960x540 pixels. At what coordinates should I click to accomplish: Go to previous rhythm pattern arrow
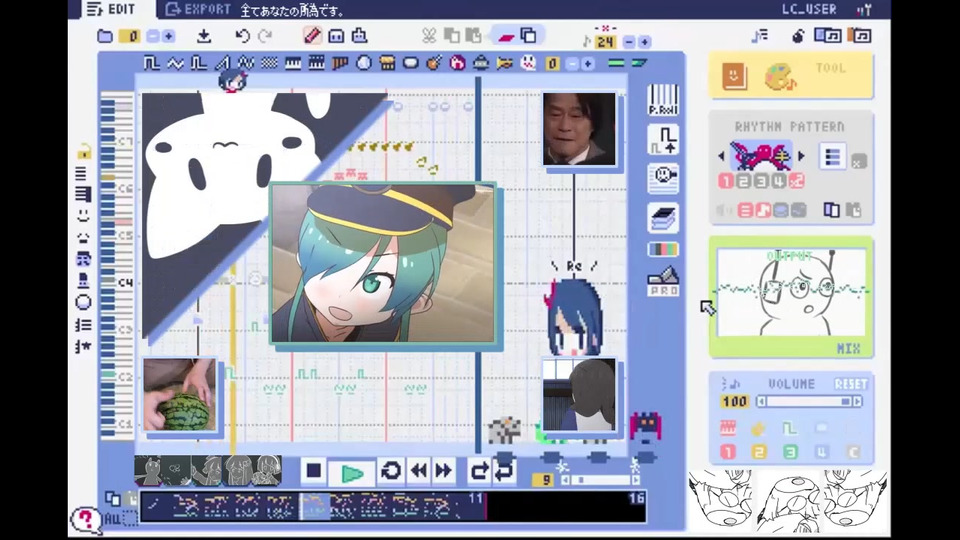721,156
